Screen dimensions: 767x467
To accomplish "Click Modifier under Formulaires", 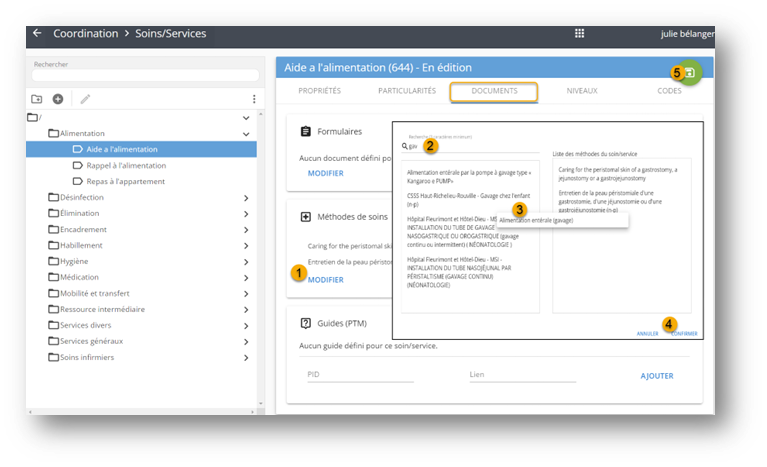I will (x=325, y=173).
